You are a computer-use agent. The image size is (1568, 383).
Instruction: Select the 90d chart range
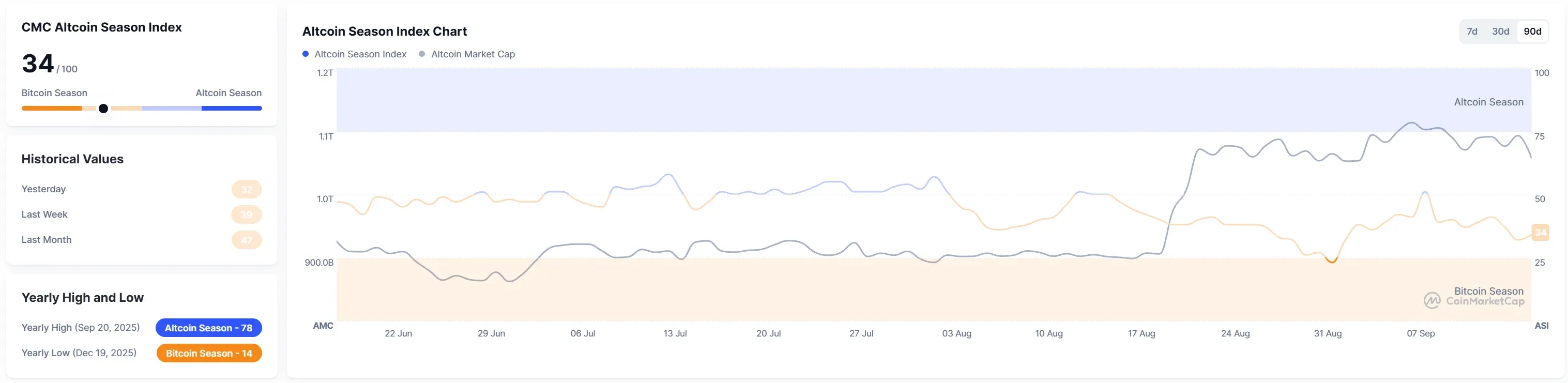point(1532,32)
